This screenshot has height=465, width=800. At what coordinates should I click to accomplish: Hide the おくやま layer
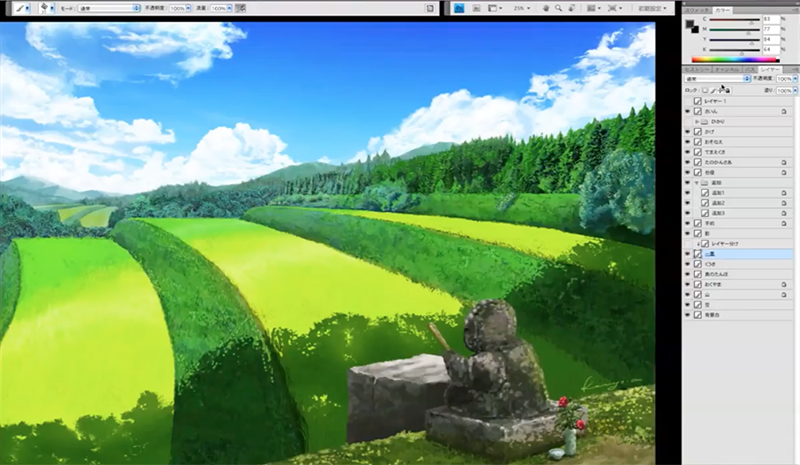[x=688, y=284]
